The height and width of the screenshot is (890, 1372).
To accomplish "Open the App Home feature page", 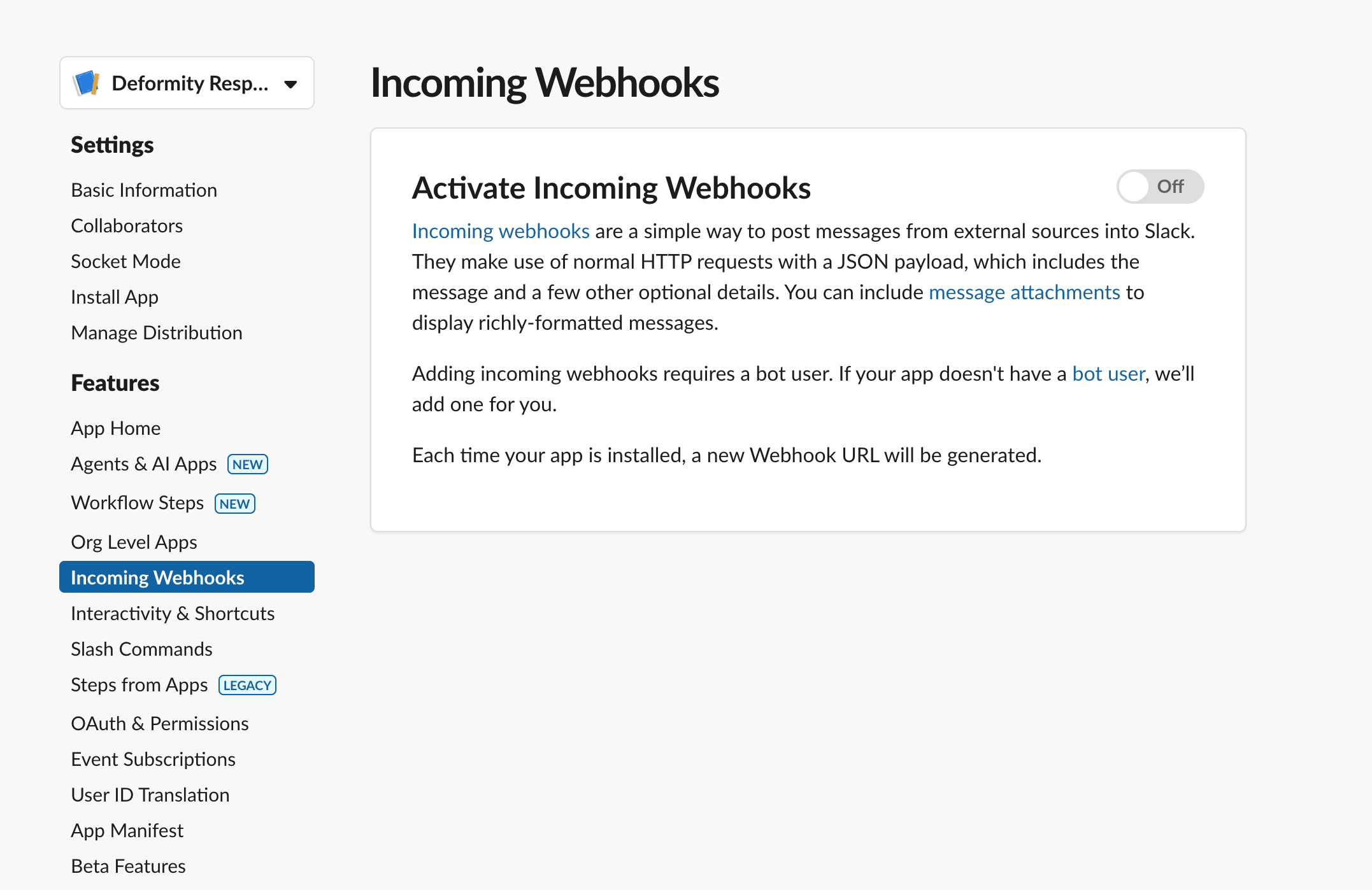I will tap(115, 428).
